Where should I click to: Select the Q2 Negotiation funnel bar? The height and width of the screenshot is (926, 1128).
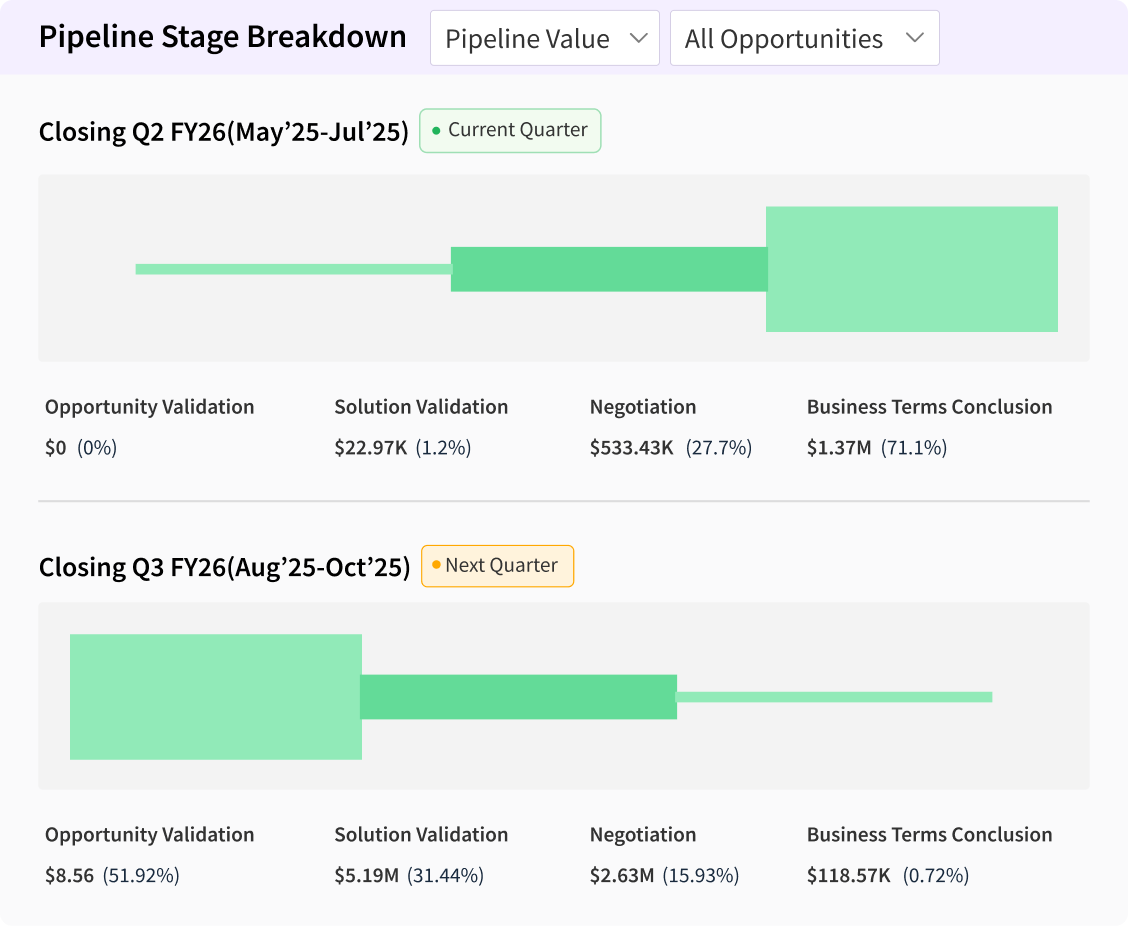coord(608,269)
